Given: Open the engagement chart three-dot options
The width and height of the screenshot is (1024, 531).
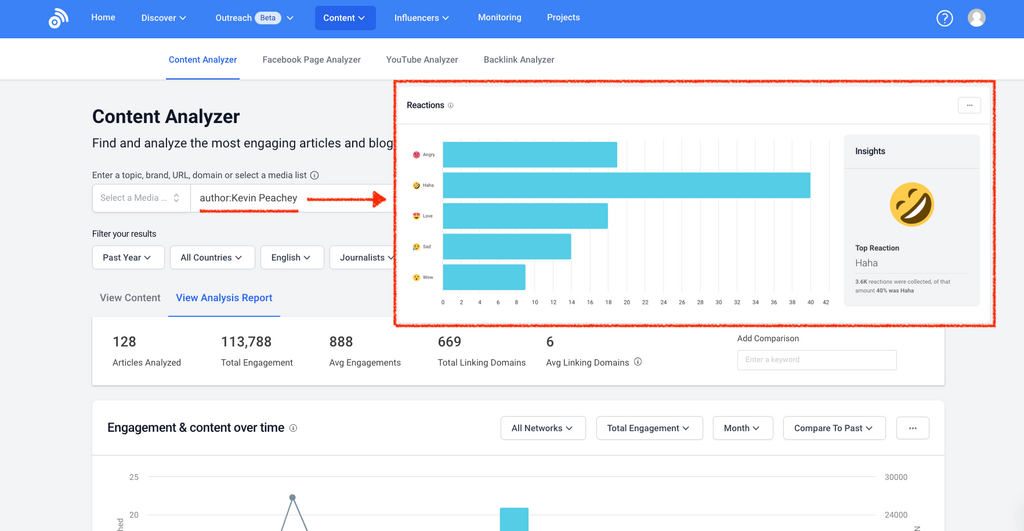Looking at the screenshot, I should click(x=912, y=428).
